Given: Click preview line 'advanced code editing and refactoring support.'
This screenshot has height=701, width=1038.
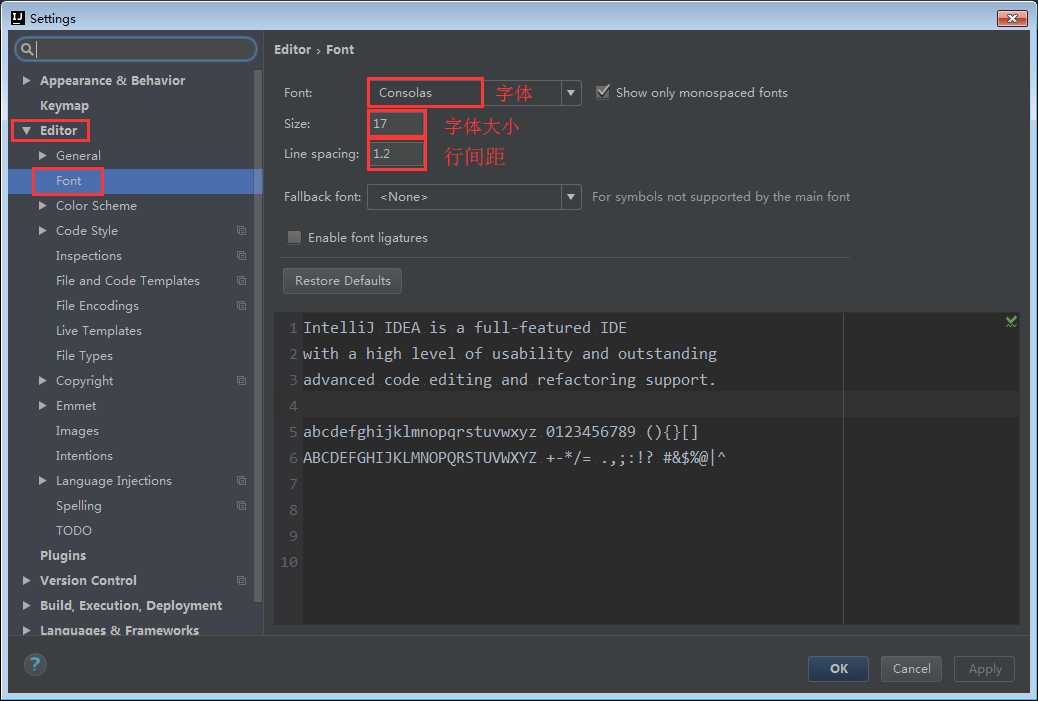Looking at the screenshot, I should pos(509,380).
